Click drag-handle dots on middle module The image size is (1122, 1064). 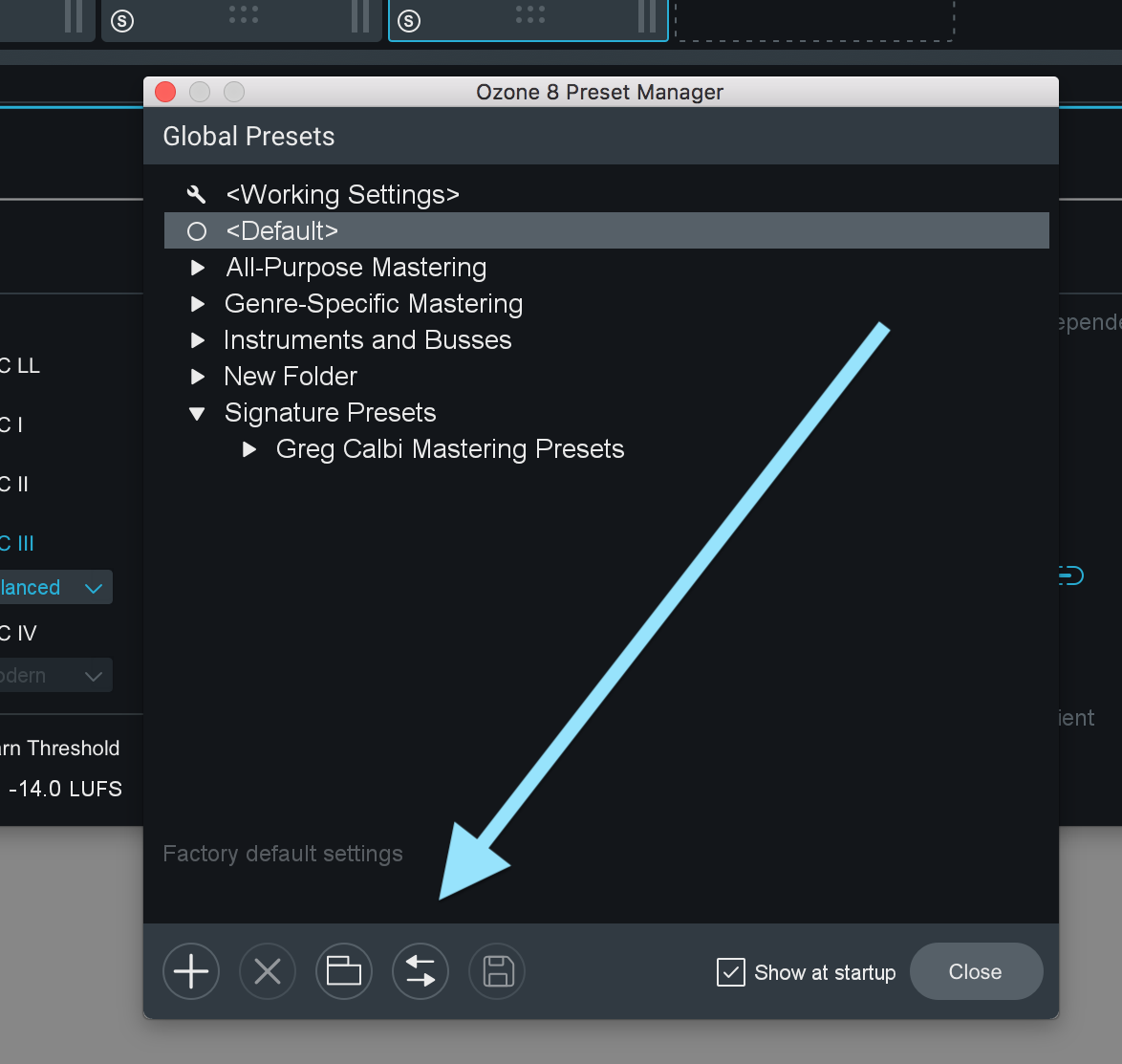click(244, 14)
